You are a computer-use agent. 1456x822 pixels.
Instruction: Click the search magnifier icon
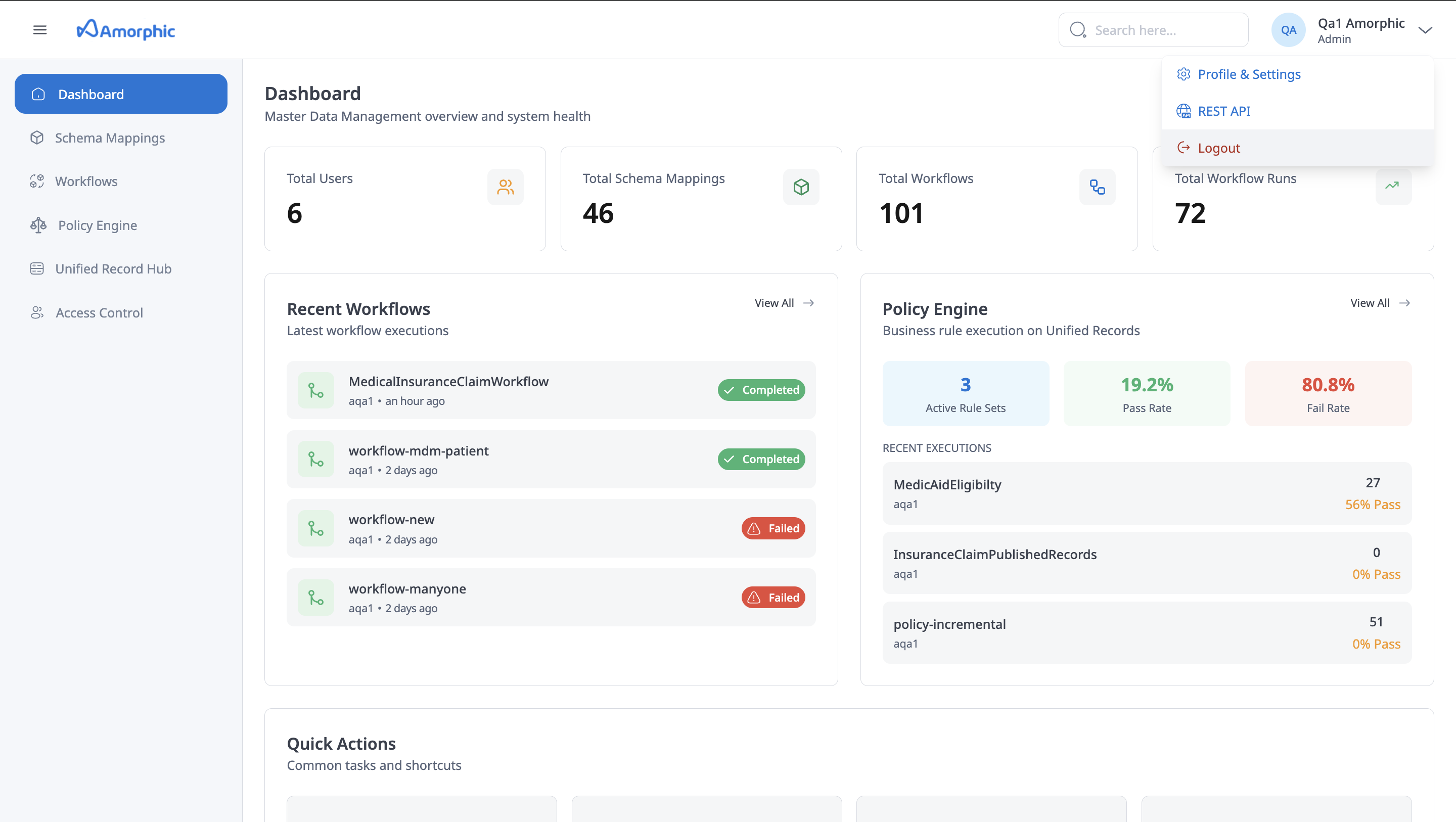1078,30
